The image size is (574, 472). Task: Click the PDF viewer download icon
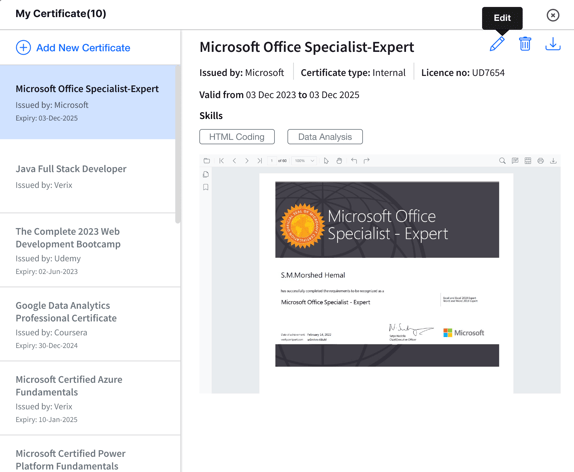(x=553, y=161)
